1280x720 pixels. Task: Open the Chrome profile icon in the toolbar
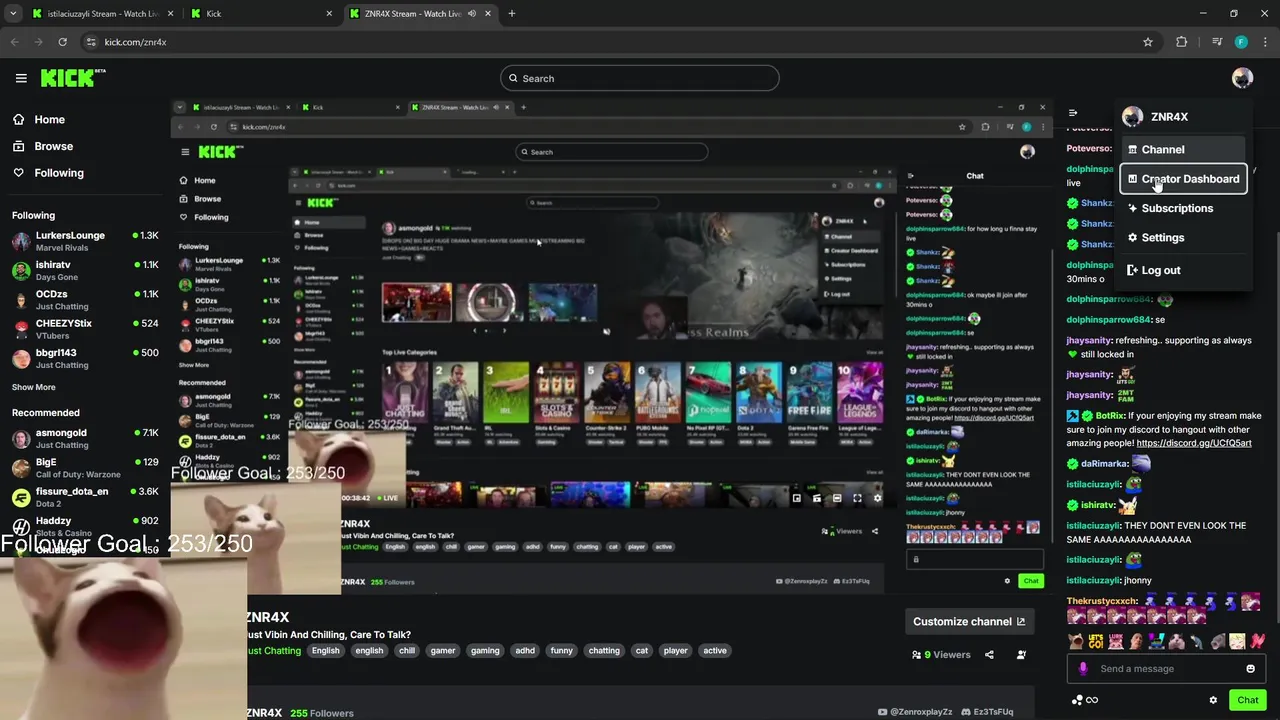coord(1241,42)
